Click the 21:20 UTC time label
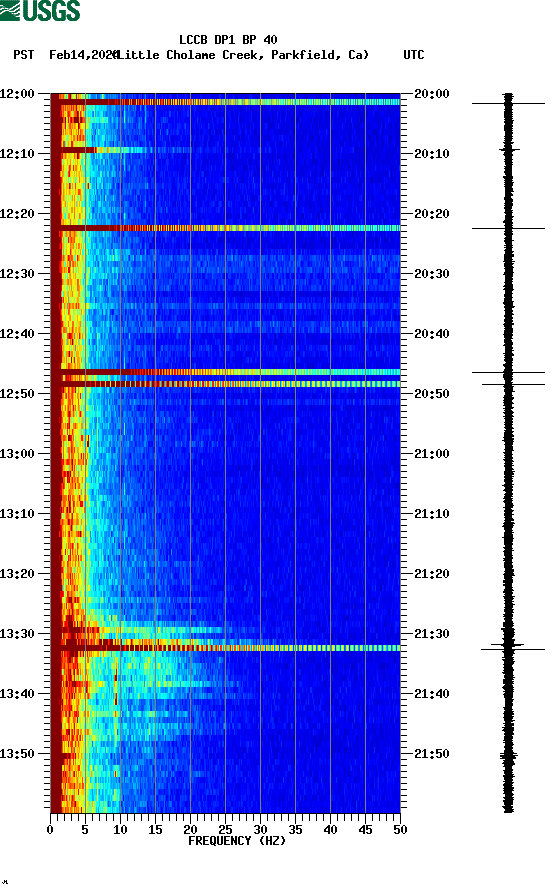The image size is (552, 893). pos(432,574)
